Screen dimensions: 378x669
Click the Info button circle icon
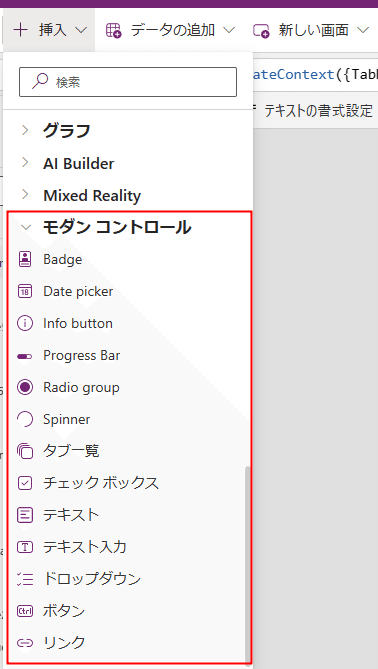tap(25, 323)
